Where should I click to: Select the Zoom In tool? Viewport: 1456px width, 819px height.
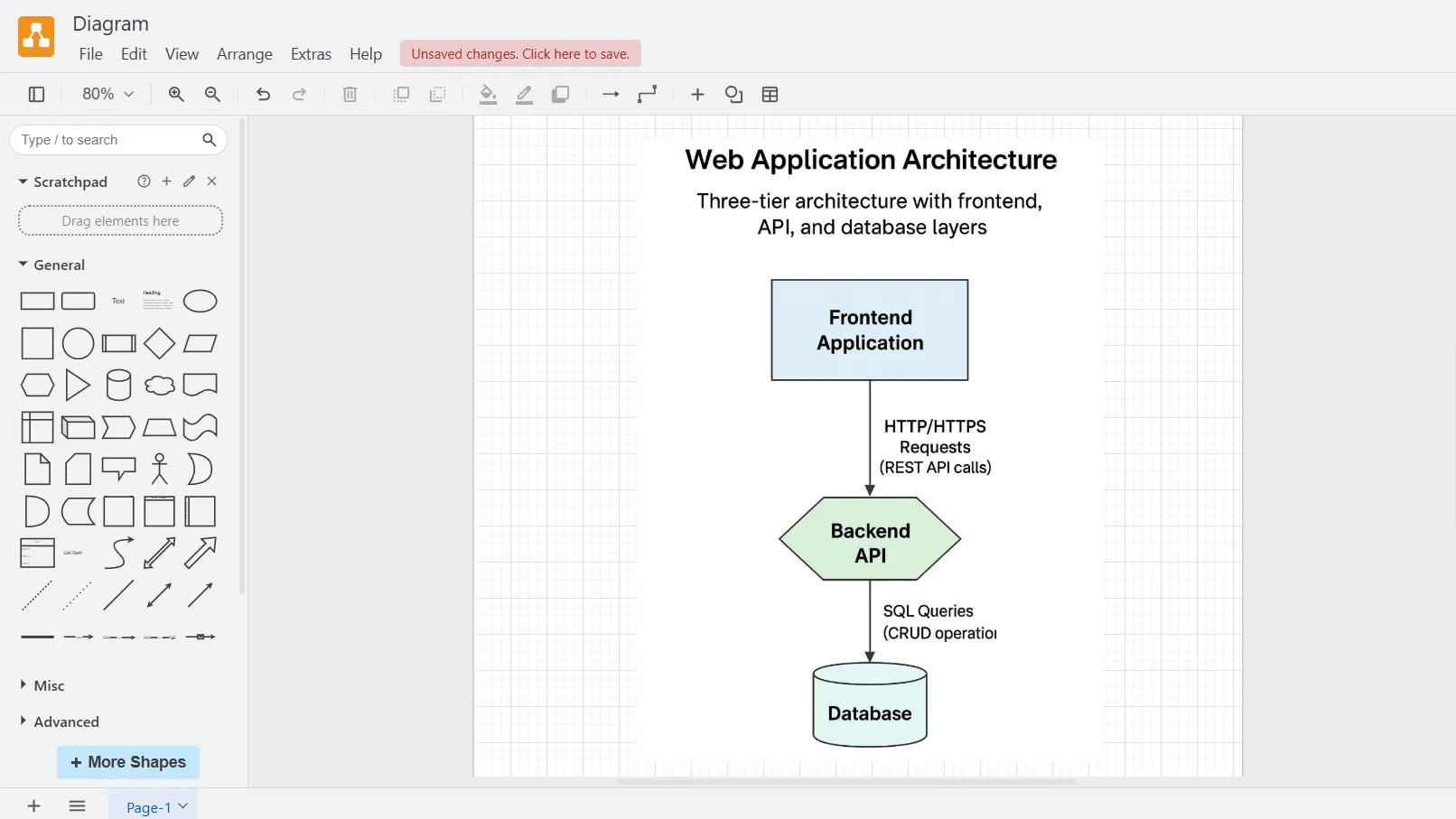pos(177,94)
